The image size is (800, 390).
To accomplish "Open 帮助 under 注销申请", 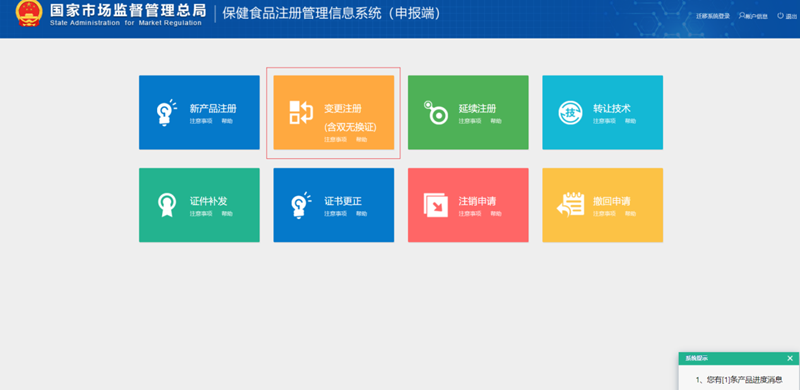I will coord(495,214).
